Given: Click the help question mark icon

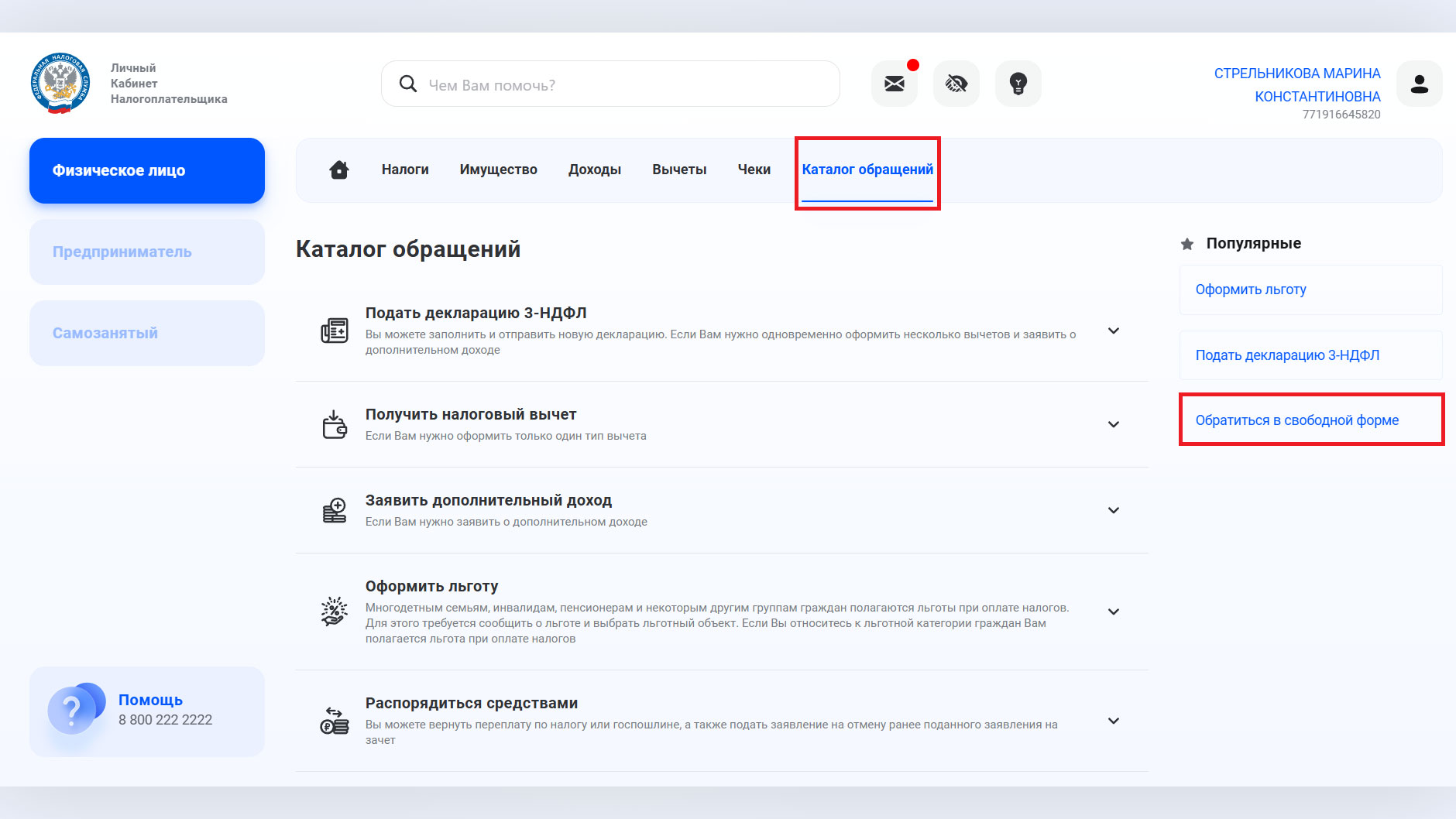Looking at the screenshot, I should [73, 709].
